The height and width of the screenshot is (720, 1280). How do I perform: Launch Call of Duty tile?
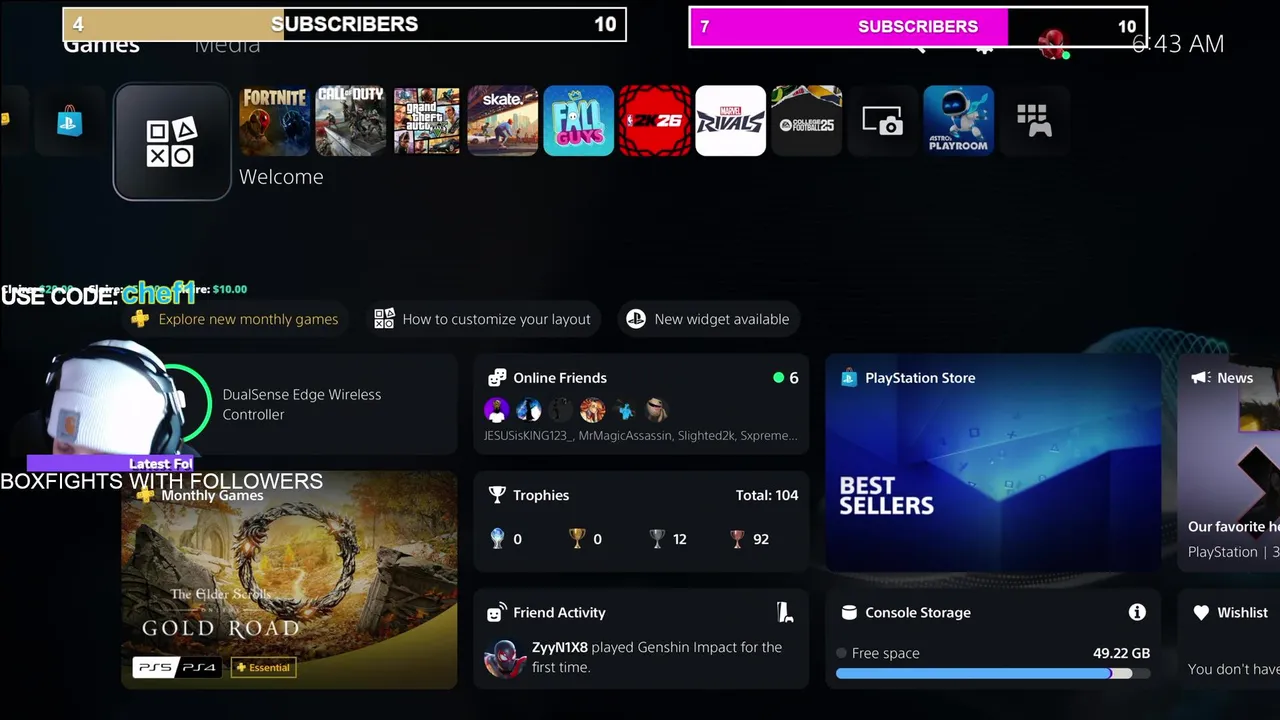click(x=351, y=121)
